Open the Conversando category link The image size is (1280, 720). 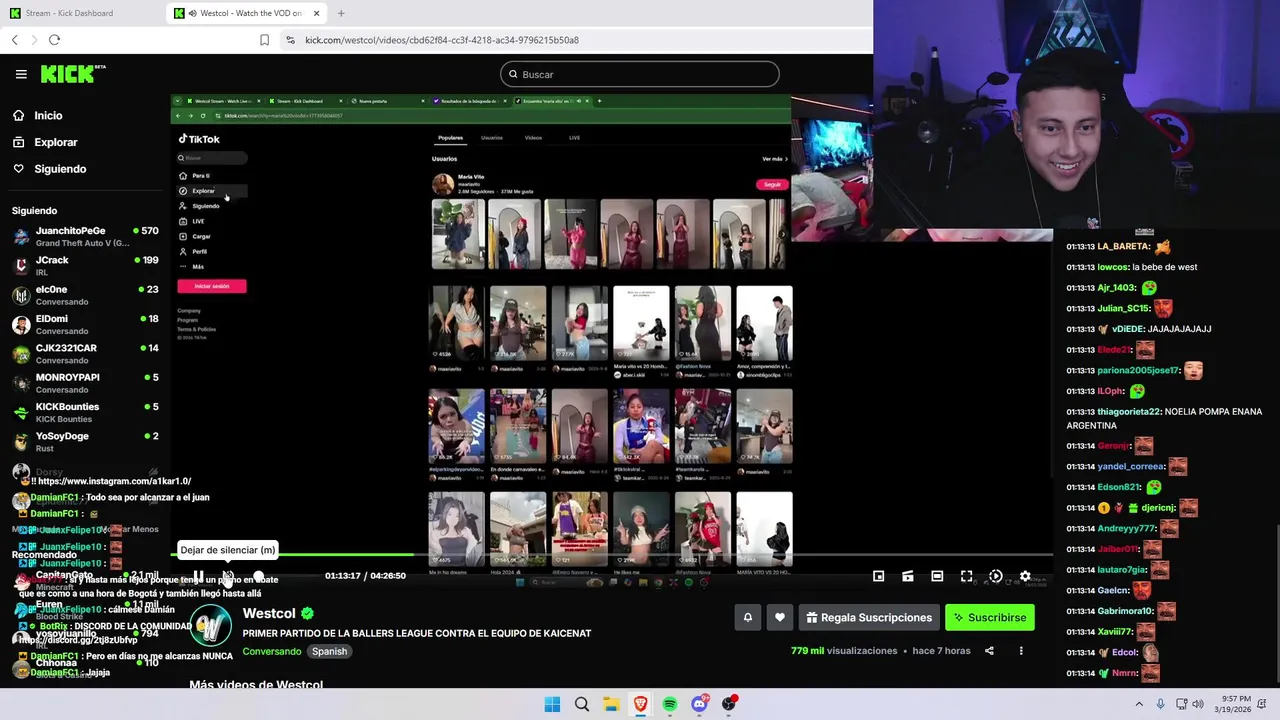tap(272, 652)
